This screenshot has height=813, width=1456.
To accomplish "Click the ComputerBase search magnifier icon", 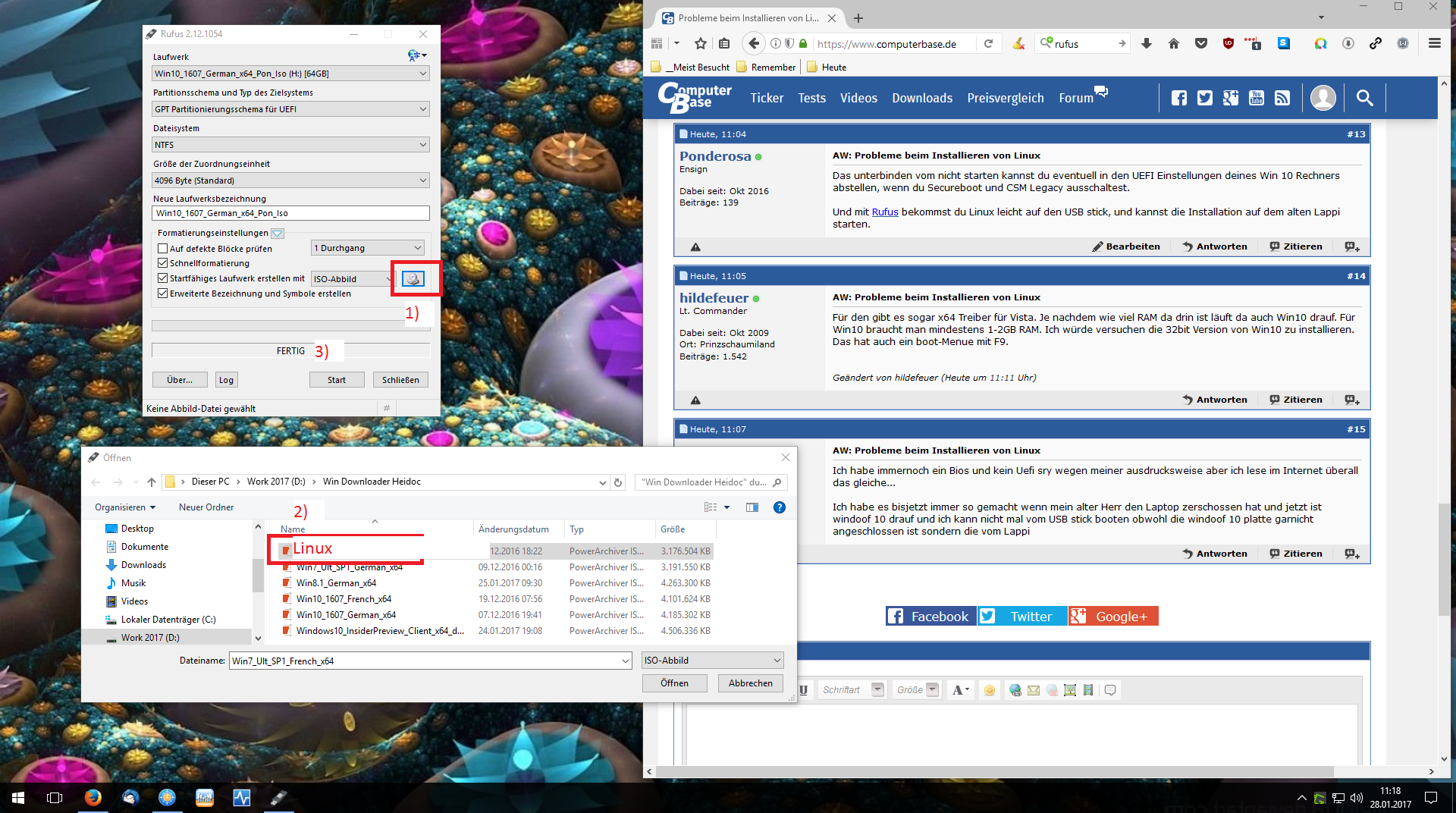I will click(x=1364, y=98).
